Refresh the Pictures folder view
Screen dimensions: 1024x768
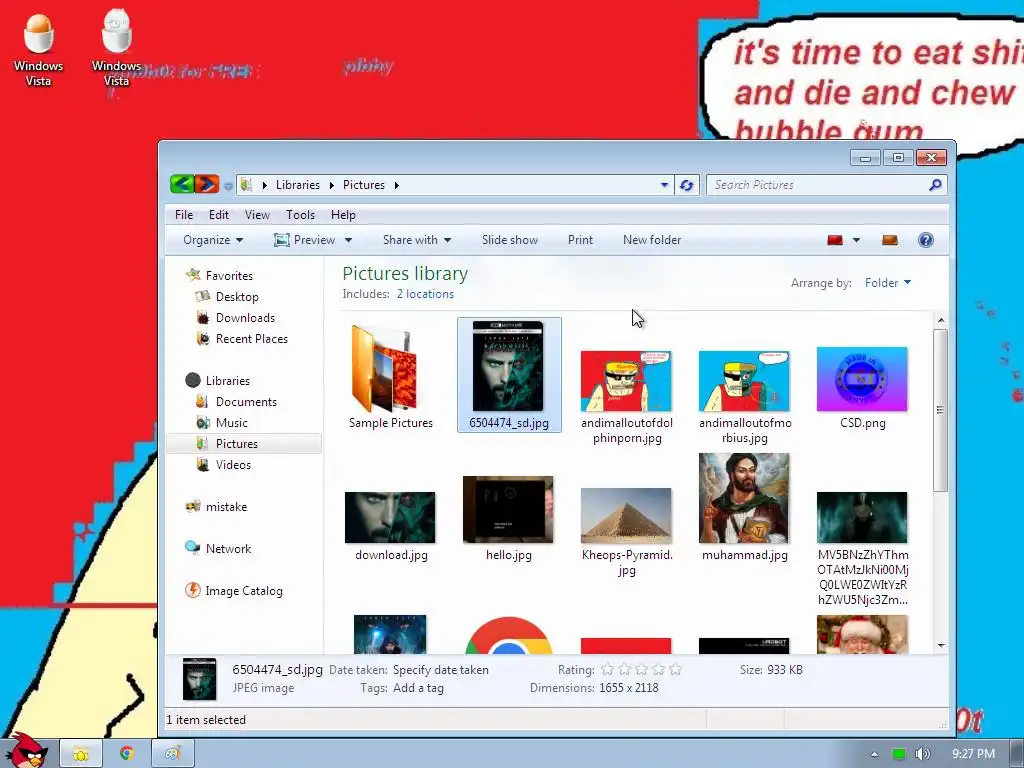click(x=686, y=185)
